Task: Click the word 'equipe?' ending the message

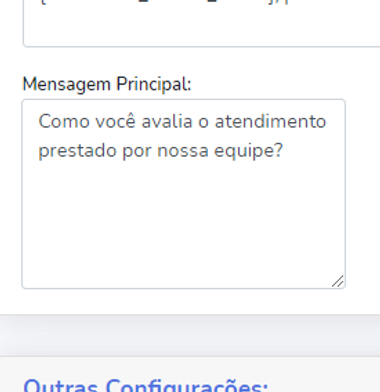Action: (x=249, y=151)
